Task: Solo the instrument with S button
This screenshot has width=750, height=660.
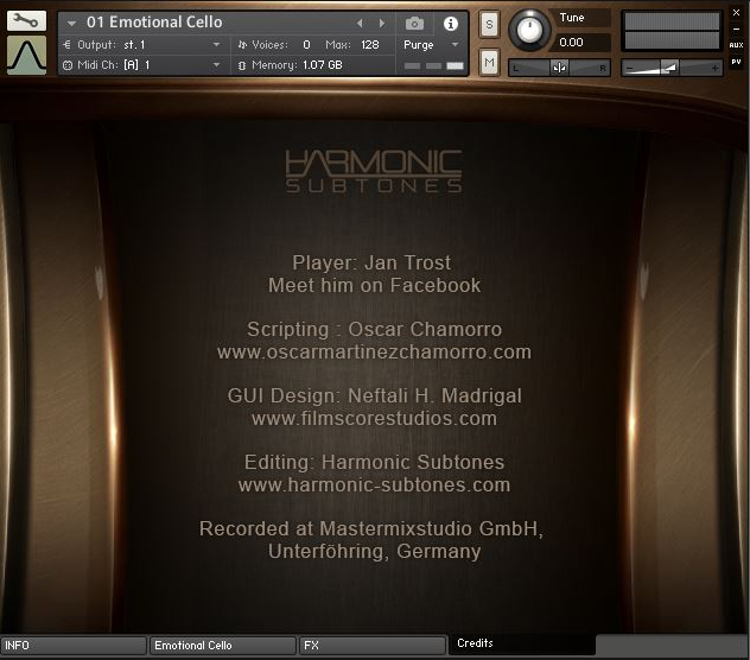Action: tap(489, 24)
